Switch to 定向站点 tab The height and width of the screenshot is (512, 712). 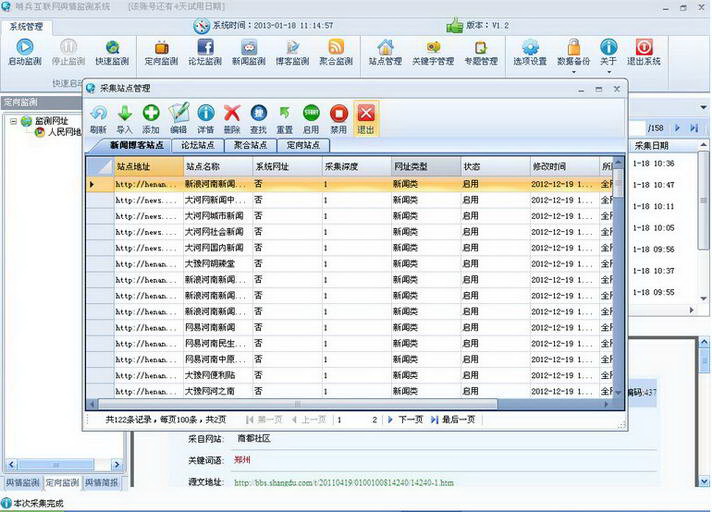click(303, 145)
